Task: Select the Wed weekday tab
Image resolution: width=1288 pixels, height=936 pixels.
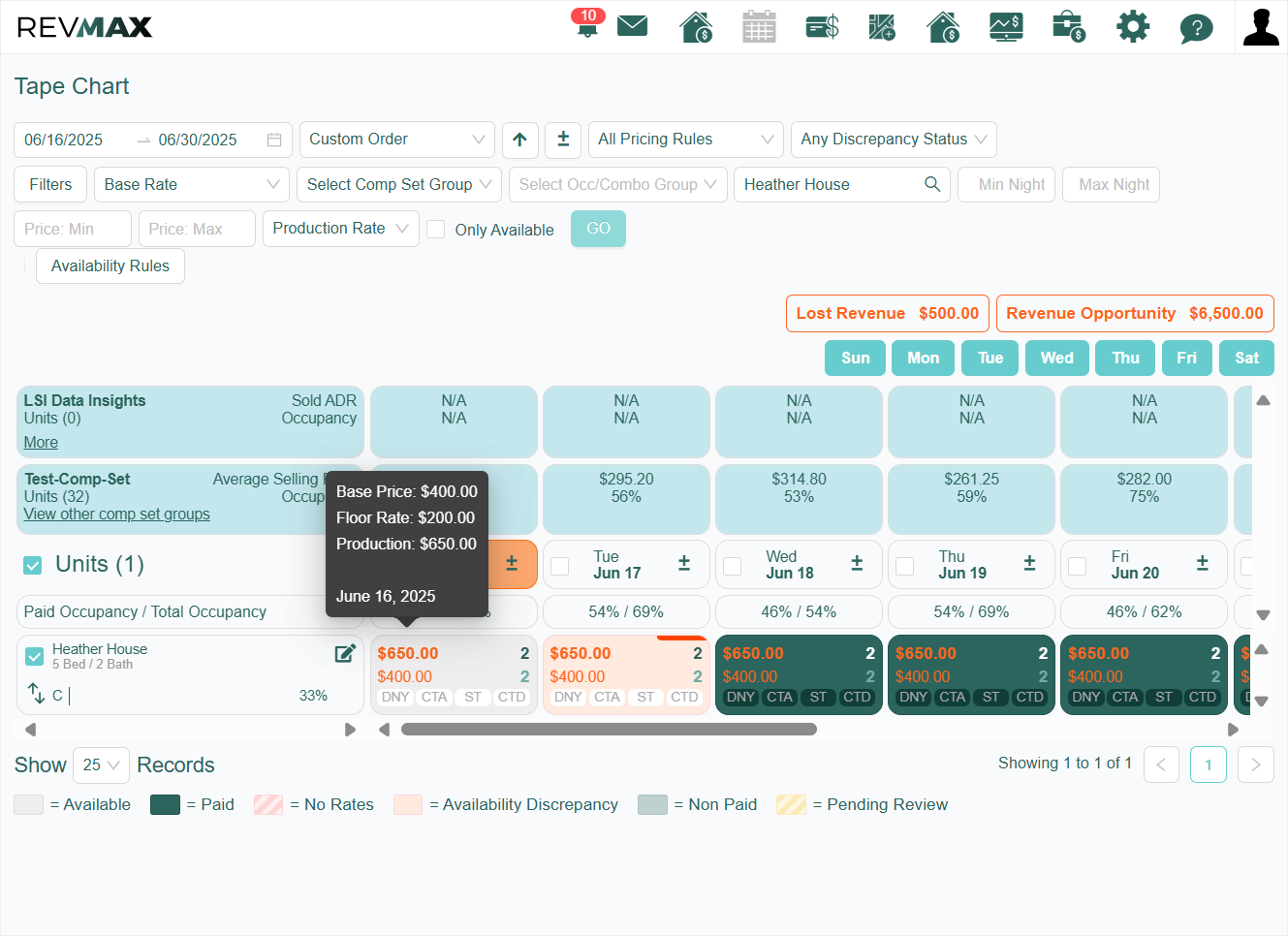Action: pos(1056,358)
